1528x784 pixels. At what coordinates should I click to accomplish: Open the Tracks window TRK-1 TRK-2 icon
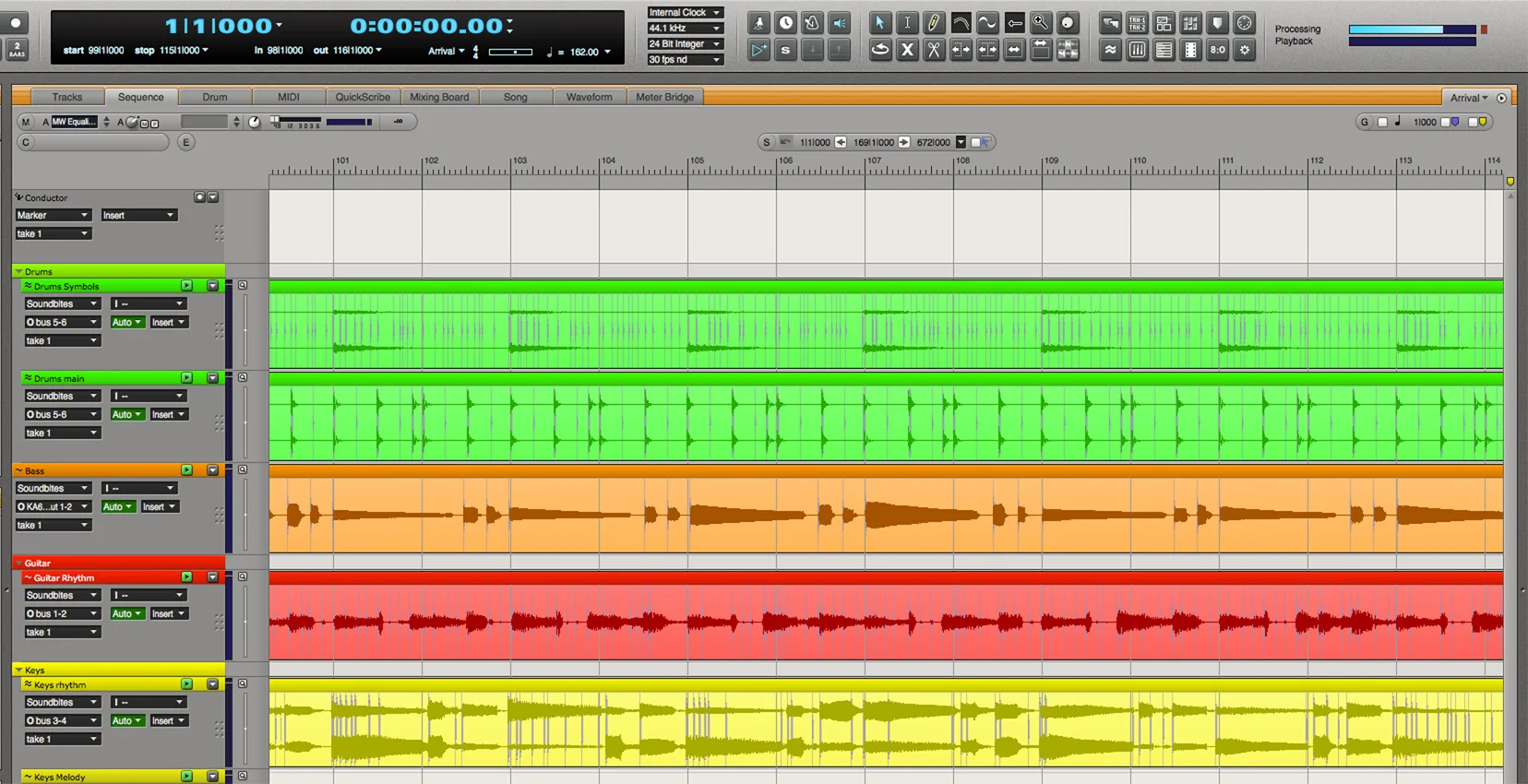point(1137,23)
